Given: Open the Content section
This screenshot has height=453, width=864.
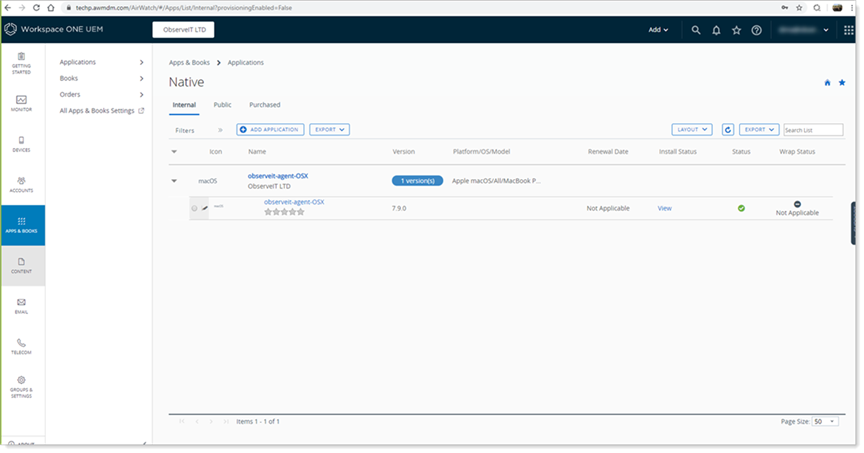Looking at the screenshot, I should [x=21, y=266].
